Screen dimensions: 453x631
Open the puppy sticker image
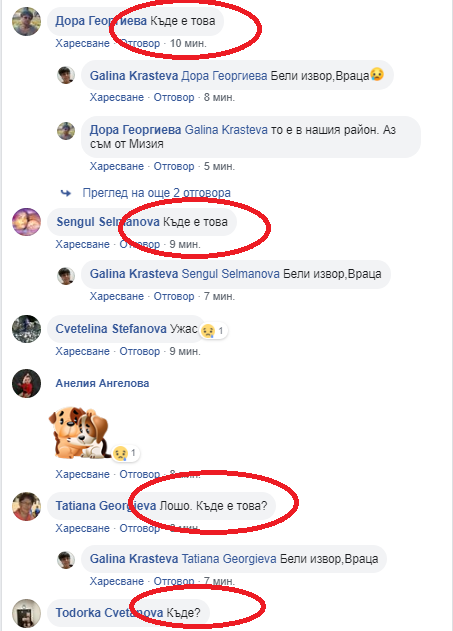[x=80, y=433]
